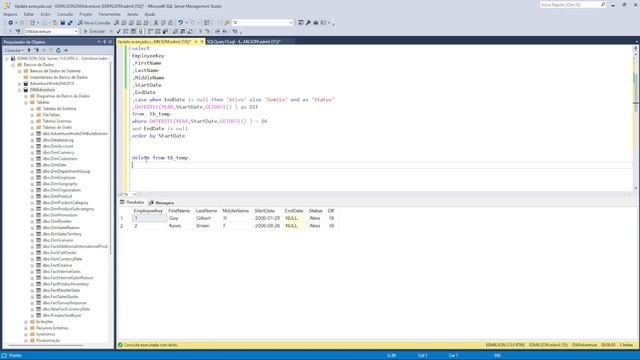Open the Editar menu
The image size is (640, 360).
[29, 14]
